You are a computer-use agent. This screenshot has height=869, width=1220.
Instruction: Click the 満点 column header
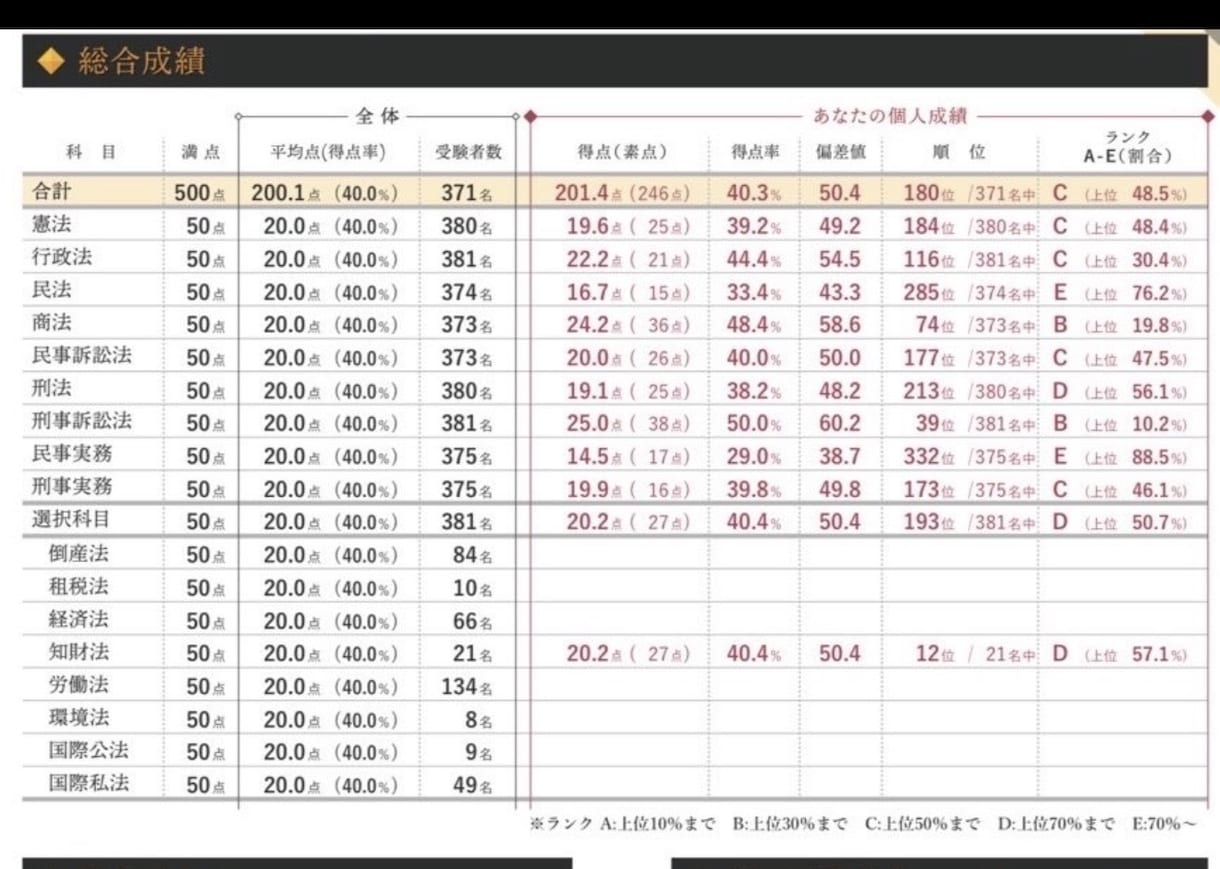[200, 153]
